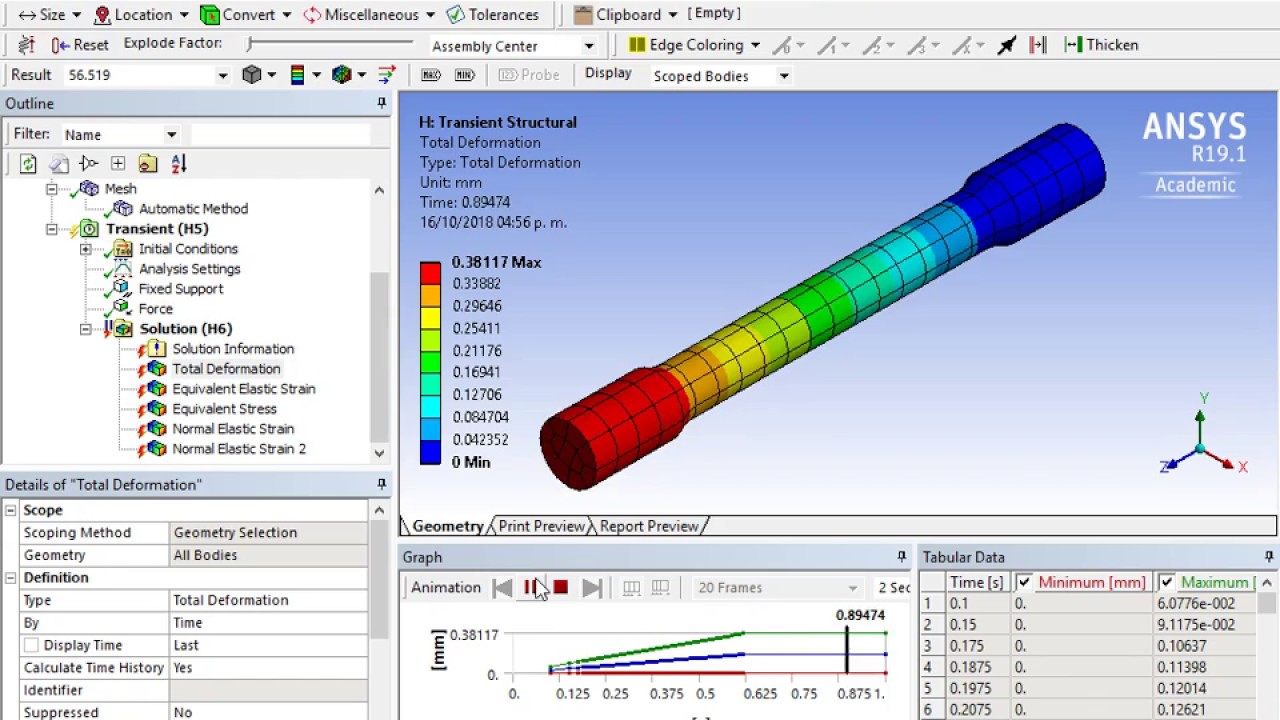Switch to the Geometry tab
The width and height of the screenshot is (1280, 720).
(x=446, y=526)
